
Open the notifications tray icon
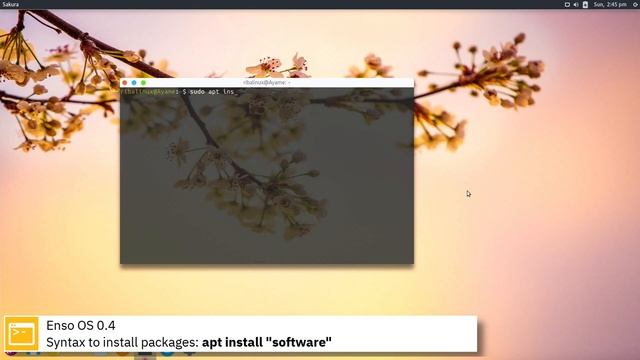point(567,4)
